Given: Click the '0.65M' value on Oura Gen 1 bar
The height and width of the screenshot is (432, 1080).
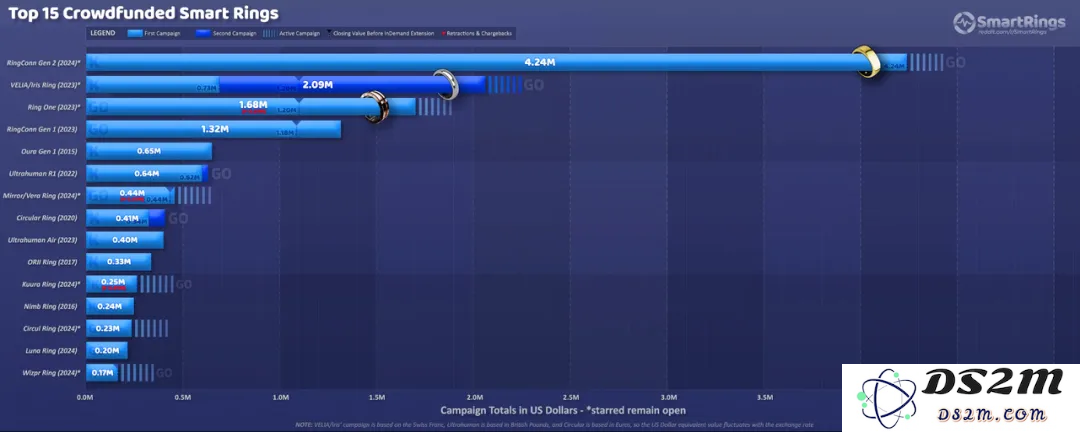Looking at the screenshot, I should coord(148,151).
